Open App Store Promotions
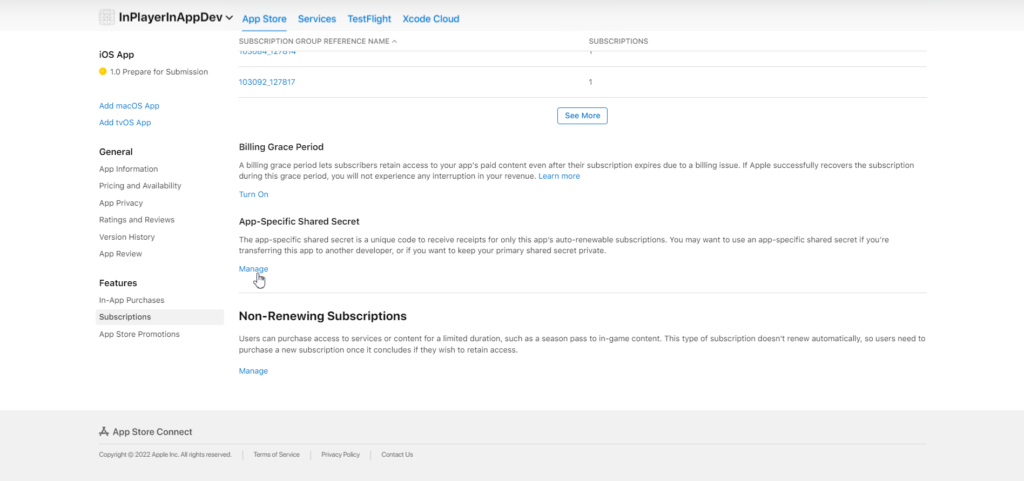This screenshot has width=1024, height=481. (139, 334)
